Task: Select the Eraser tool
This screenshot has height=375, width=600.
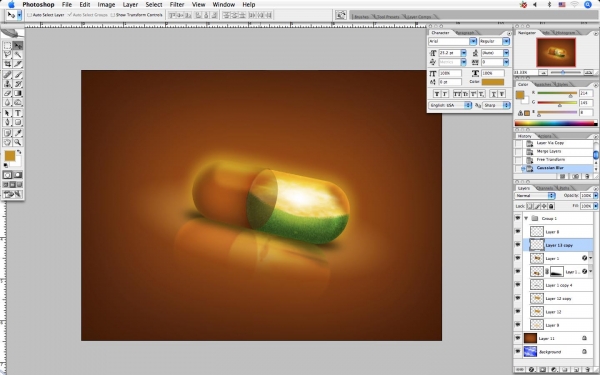Action: 7,93
